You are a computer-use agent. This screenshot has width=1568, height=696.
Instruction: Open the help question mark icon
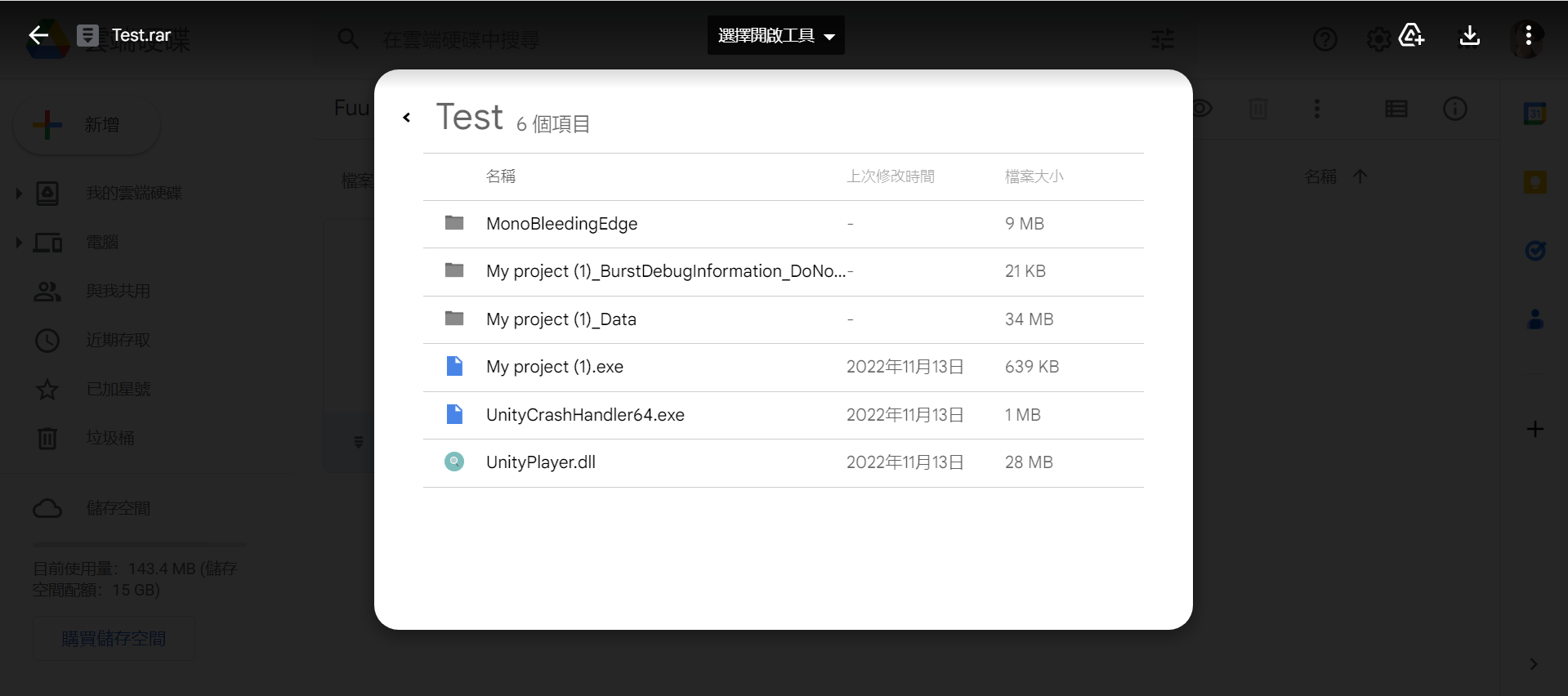[1325, 38]
